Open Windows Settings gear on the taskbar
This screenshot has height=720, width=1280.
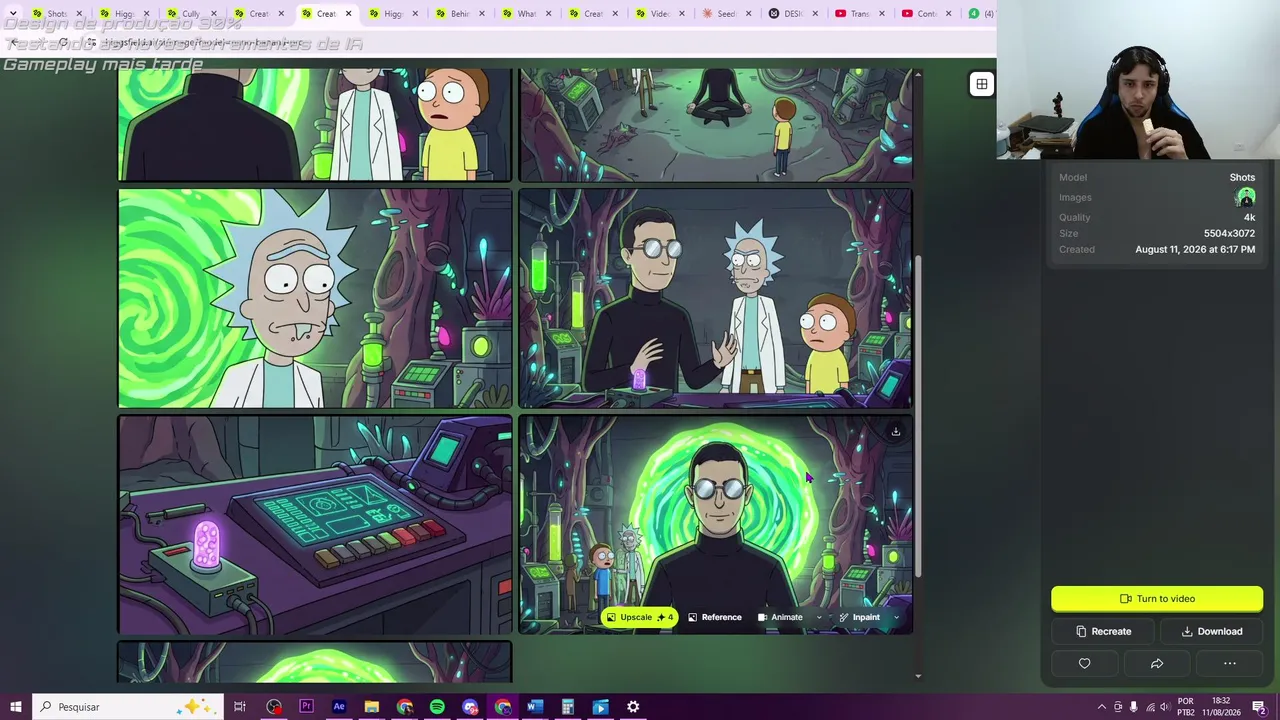click(633, 707)
